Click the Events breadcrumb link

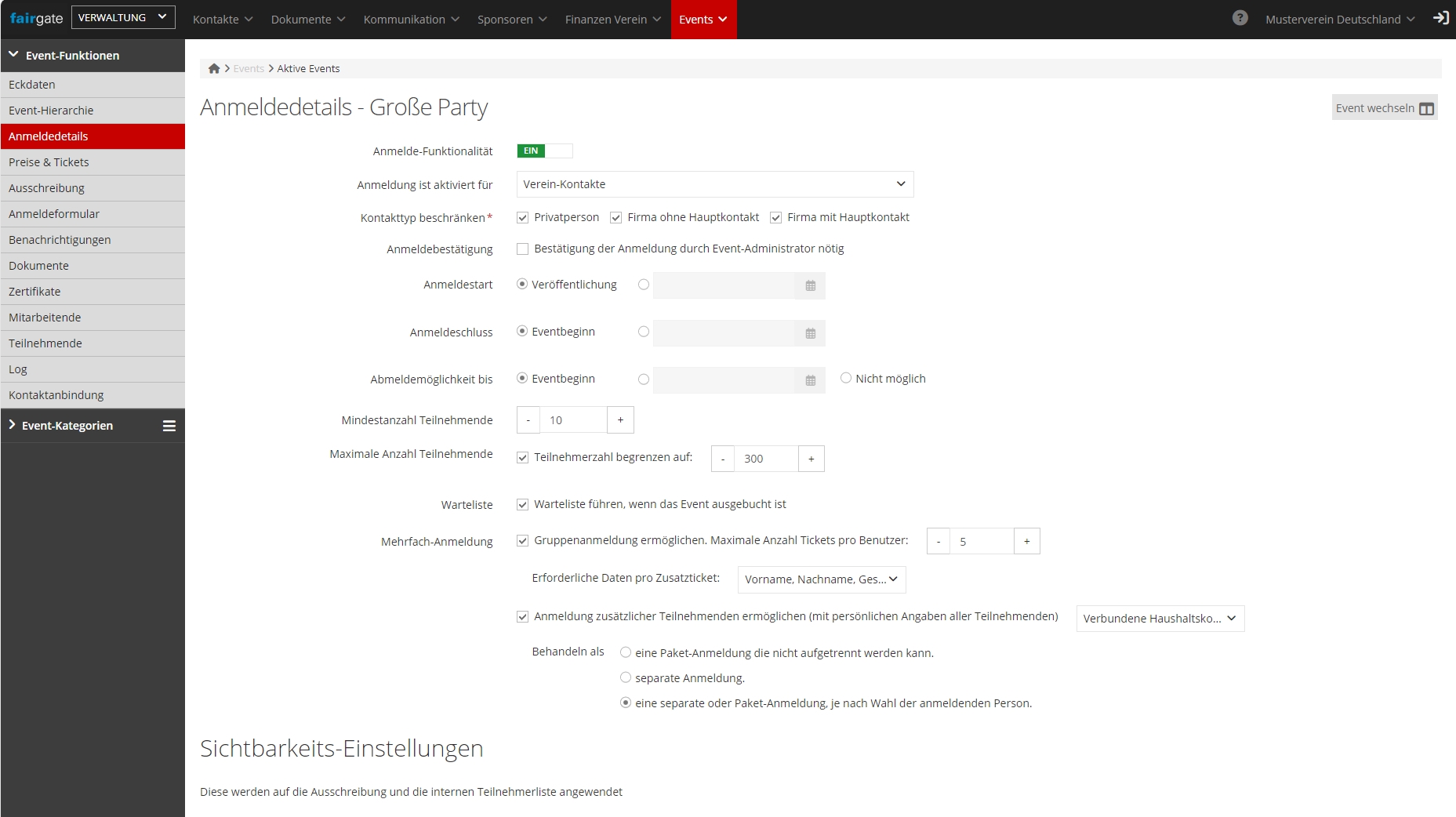249,68
